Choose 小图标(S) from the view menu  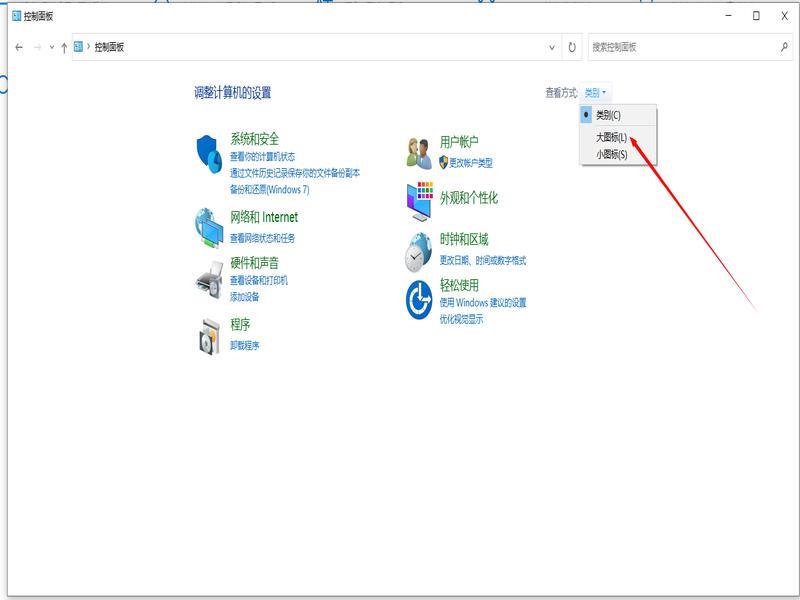(611, 155)
